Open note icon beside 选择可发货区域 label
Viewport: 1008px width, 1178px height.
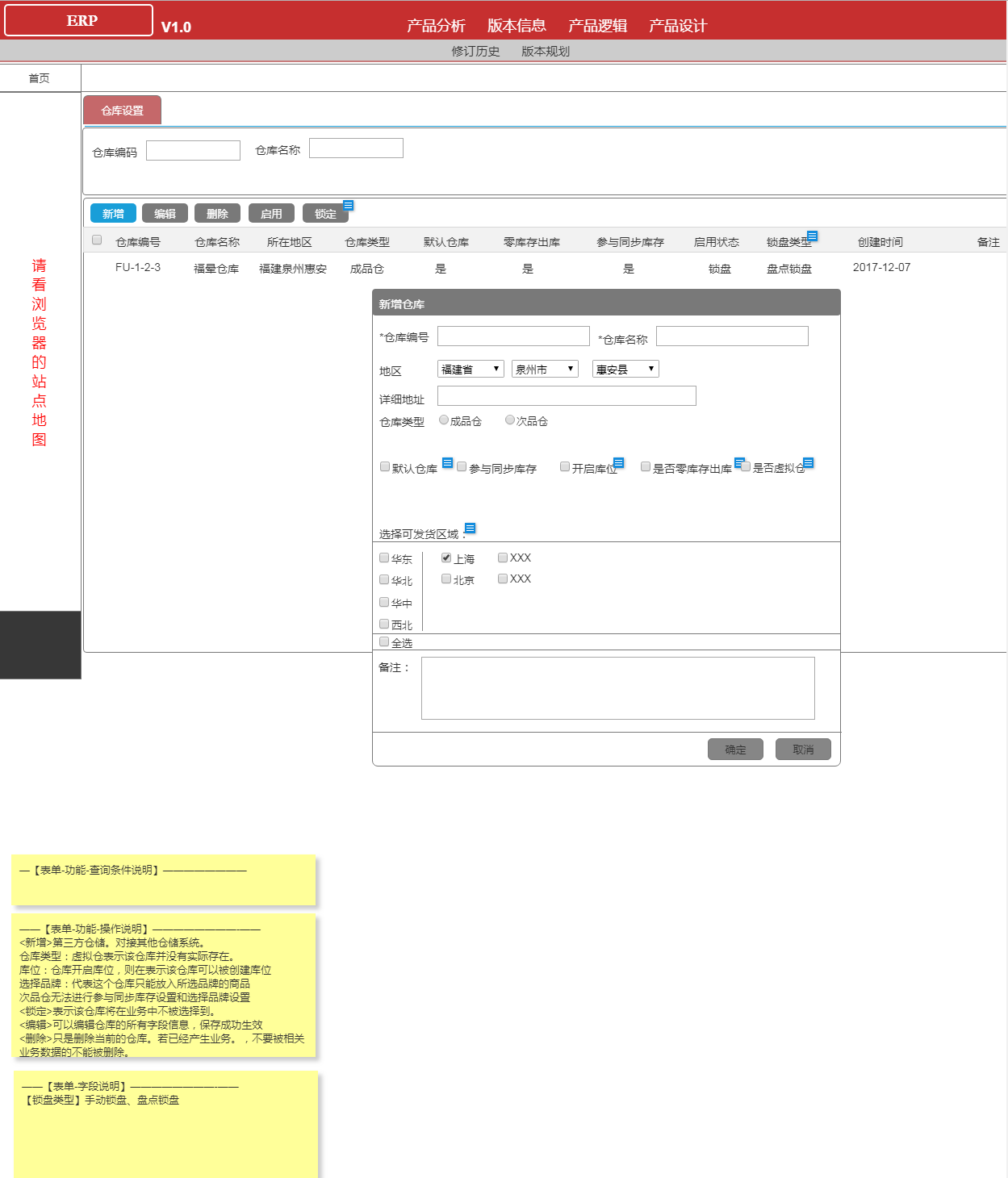click(471, 528)
